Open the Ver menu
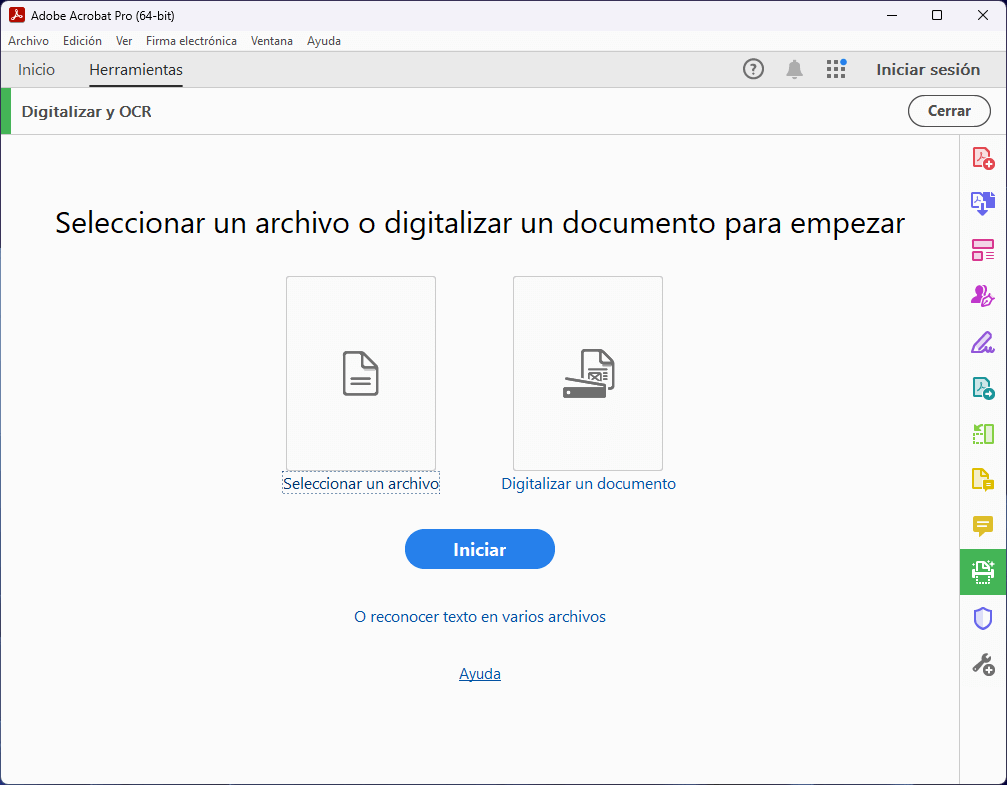Viewport: 1007px width, 785px height. pos(124,40)
